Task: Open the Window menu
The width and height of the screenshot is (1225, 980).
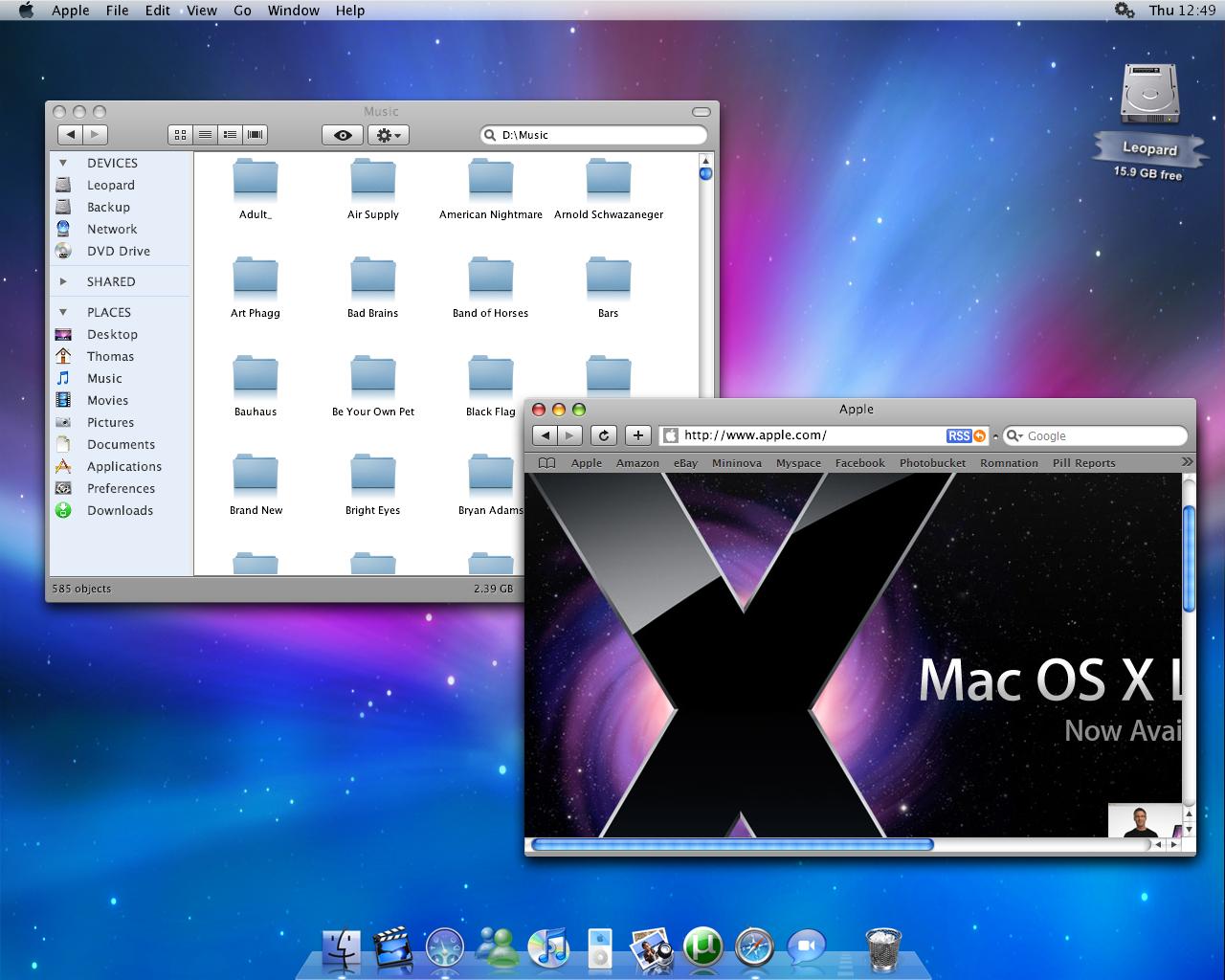Action: pos(294,11)
